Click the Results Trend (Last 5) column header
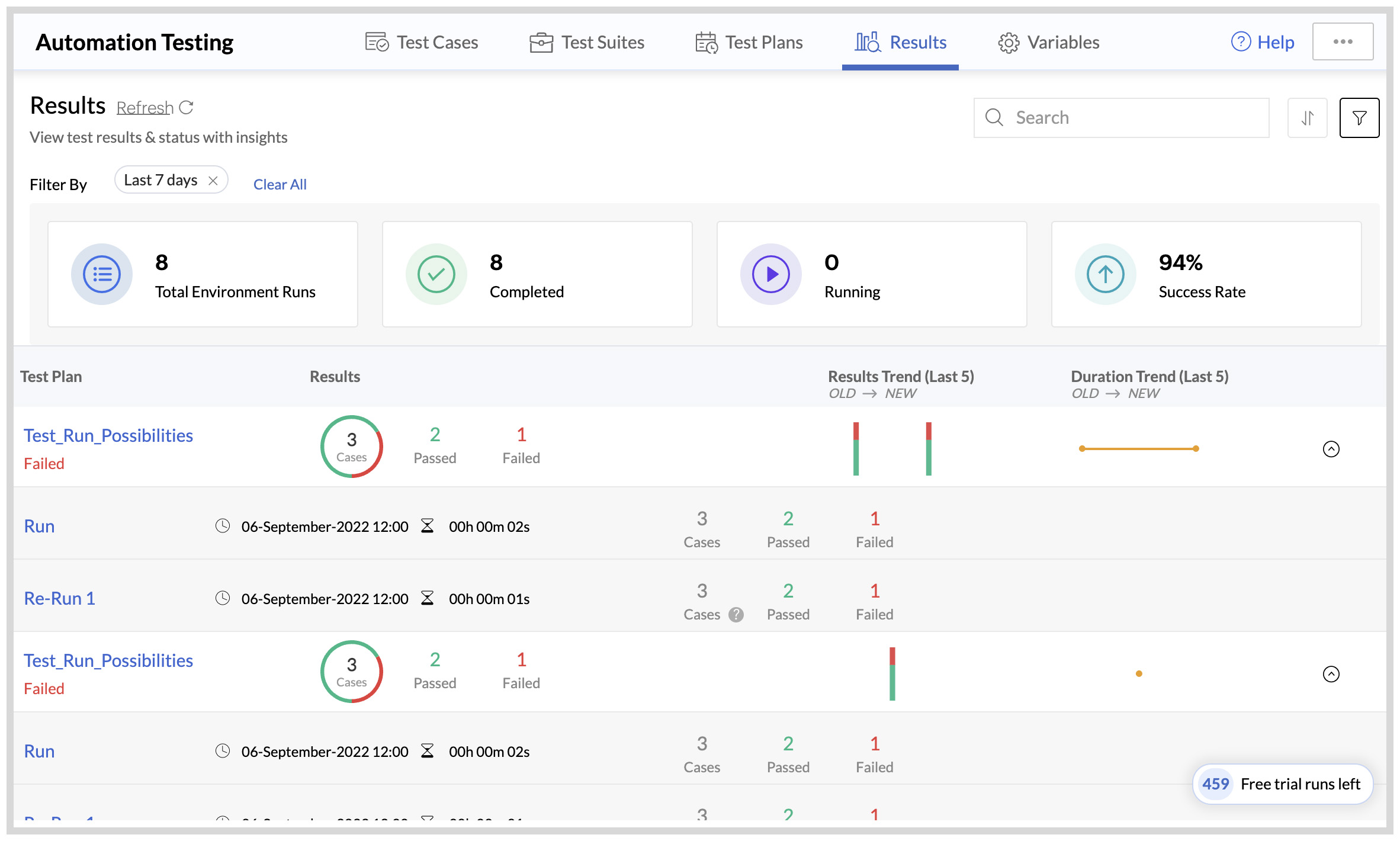1400x841 pixels. (x=901, y=377)
